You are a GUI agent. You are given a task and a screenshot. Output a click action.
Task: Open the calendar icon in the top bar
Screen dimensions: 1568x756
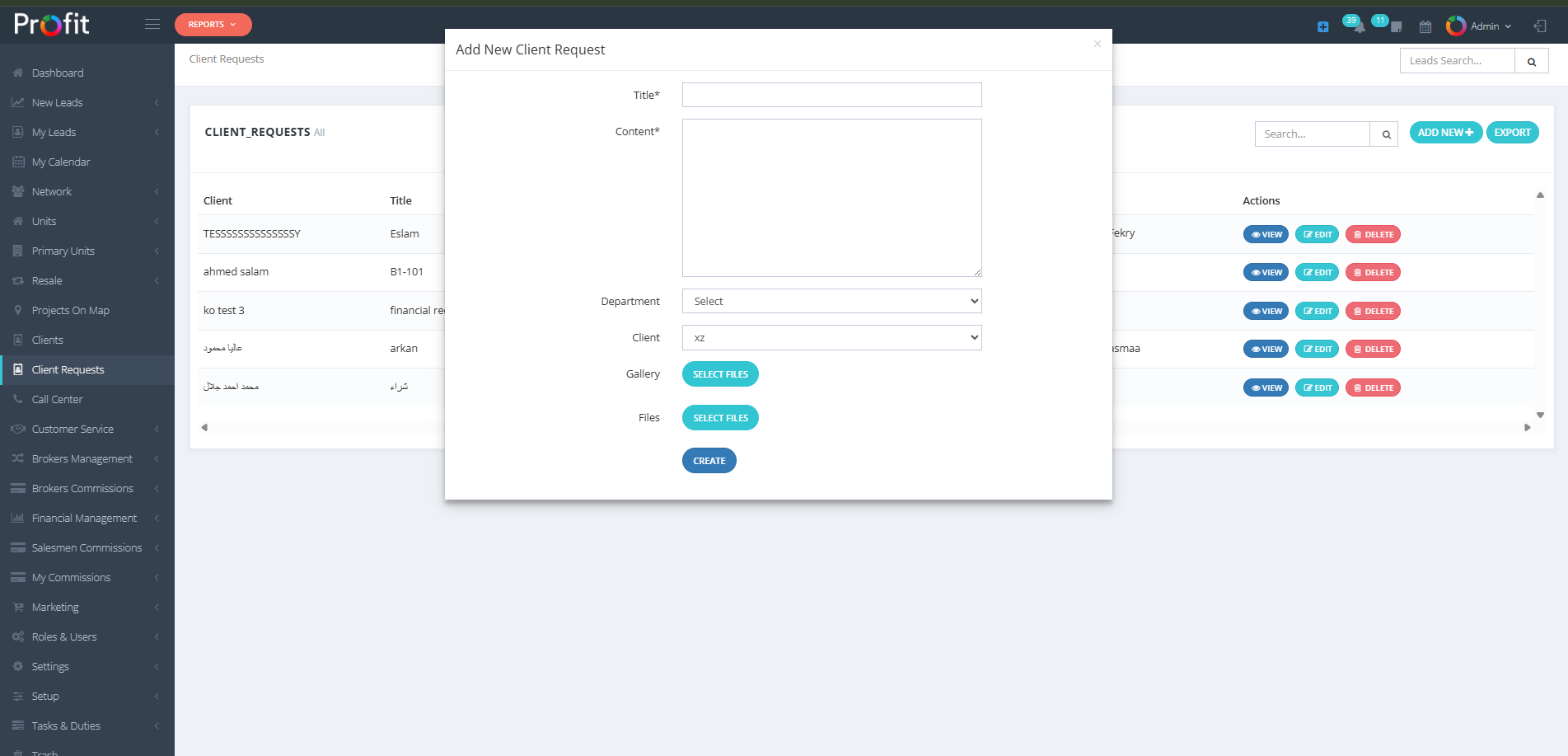coord(1425,26)
